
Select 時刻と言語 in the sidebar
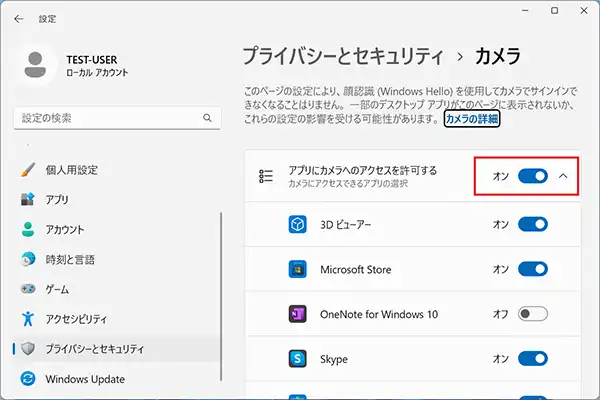pos(117,259)
